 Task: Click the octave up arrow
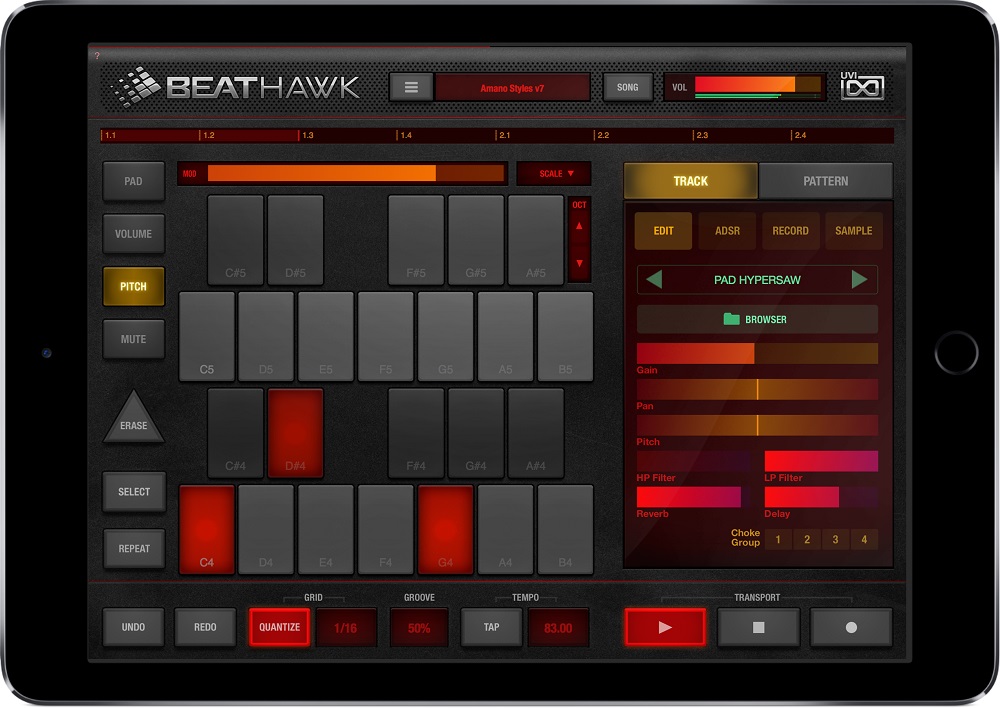(x=578, y=226)
